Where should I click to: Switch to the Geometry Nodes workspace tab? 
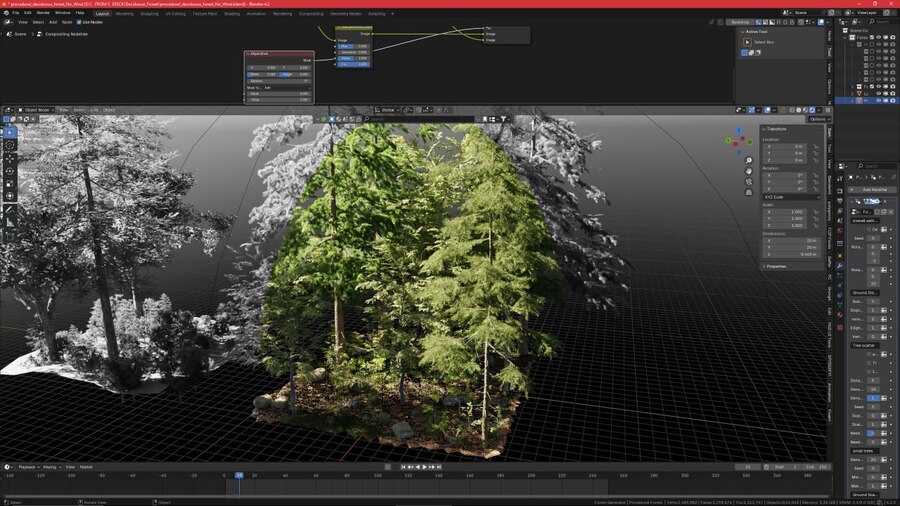[x=346, y=14]
